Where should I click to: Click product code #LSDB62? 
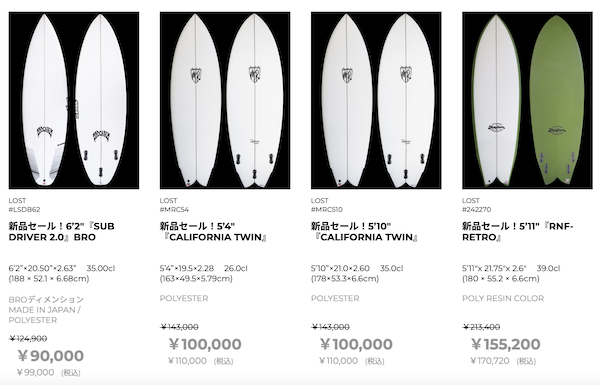tap(24, 210)
